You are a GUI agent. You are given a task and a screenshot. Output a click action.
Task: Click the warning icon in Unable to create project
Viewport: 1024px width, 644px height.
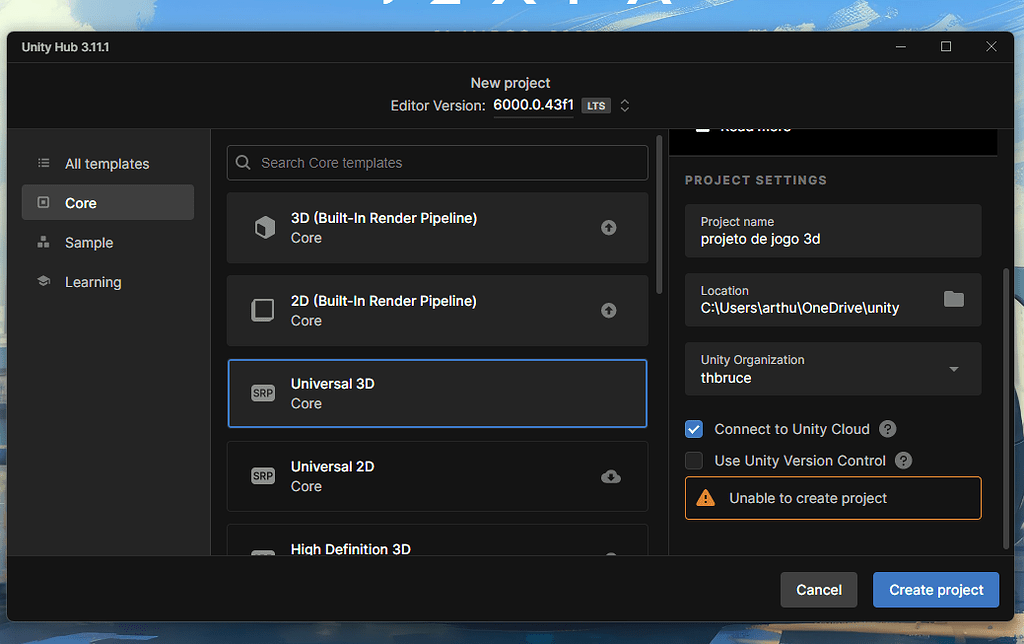(703, 497)
